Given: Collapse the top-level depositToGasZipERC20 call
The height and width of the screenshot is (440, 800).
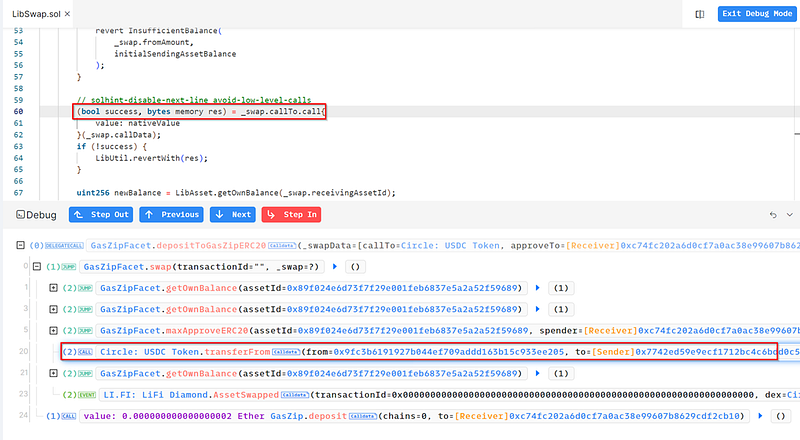Looking at the screenshot, I should (x=22, y=245).
